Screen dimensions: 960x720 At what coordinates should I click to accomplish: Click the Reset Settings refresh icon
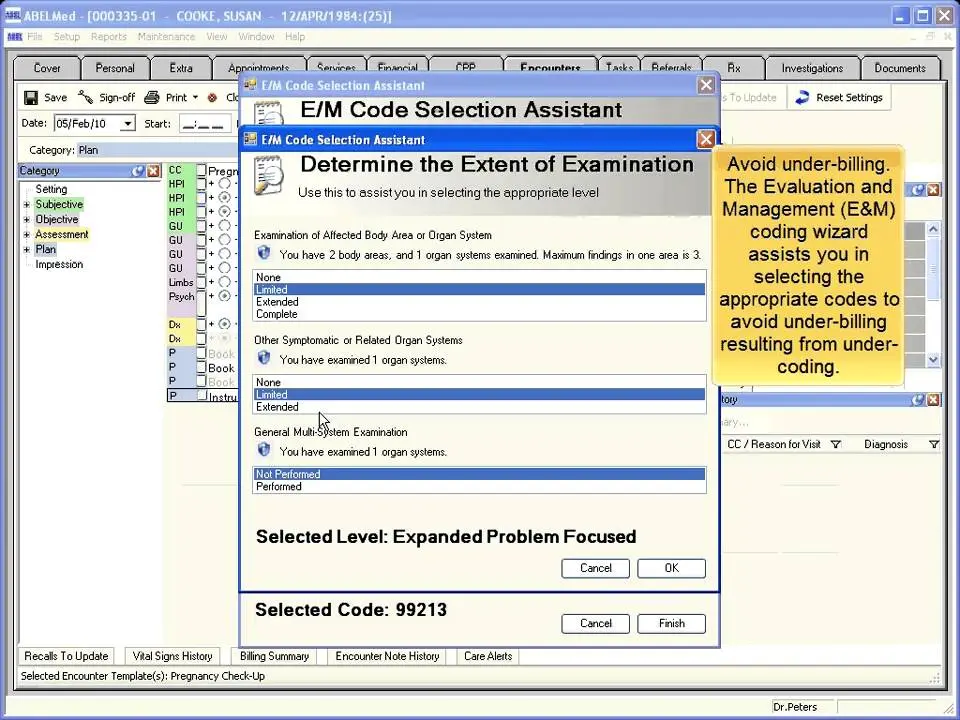(800, 97)
